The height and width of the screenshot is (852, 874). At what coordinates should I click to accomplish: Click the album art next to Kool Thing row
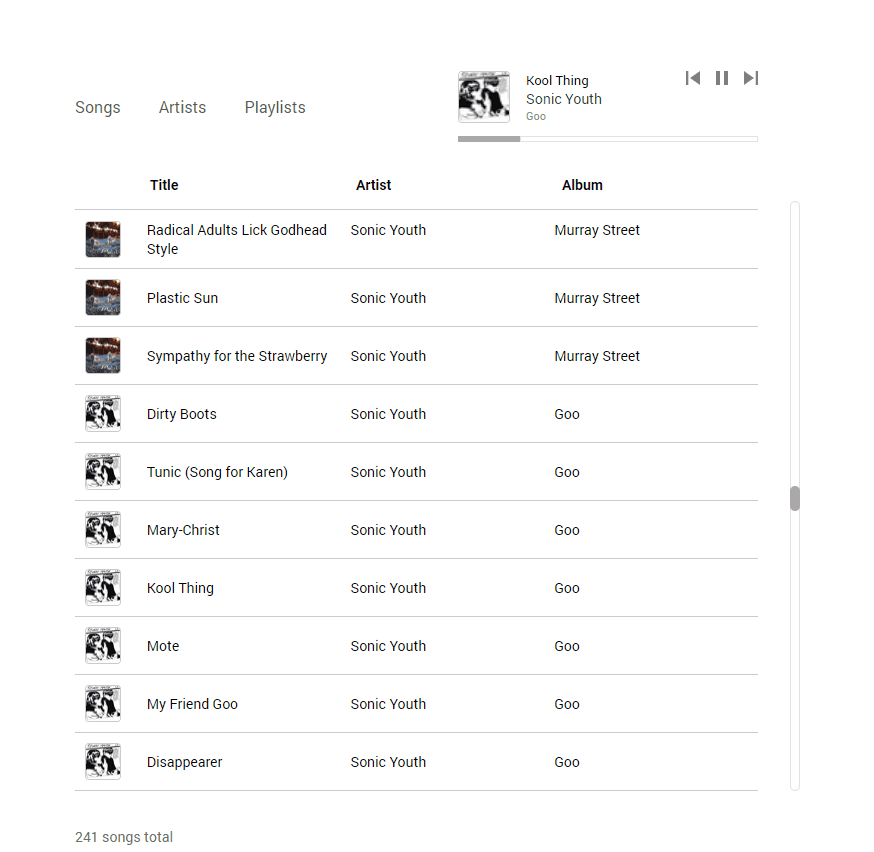point(103,587)
